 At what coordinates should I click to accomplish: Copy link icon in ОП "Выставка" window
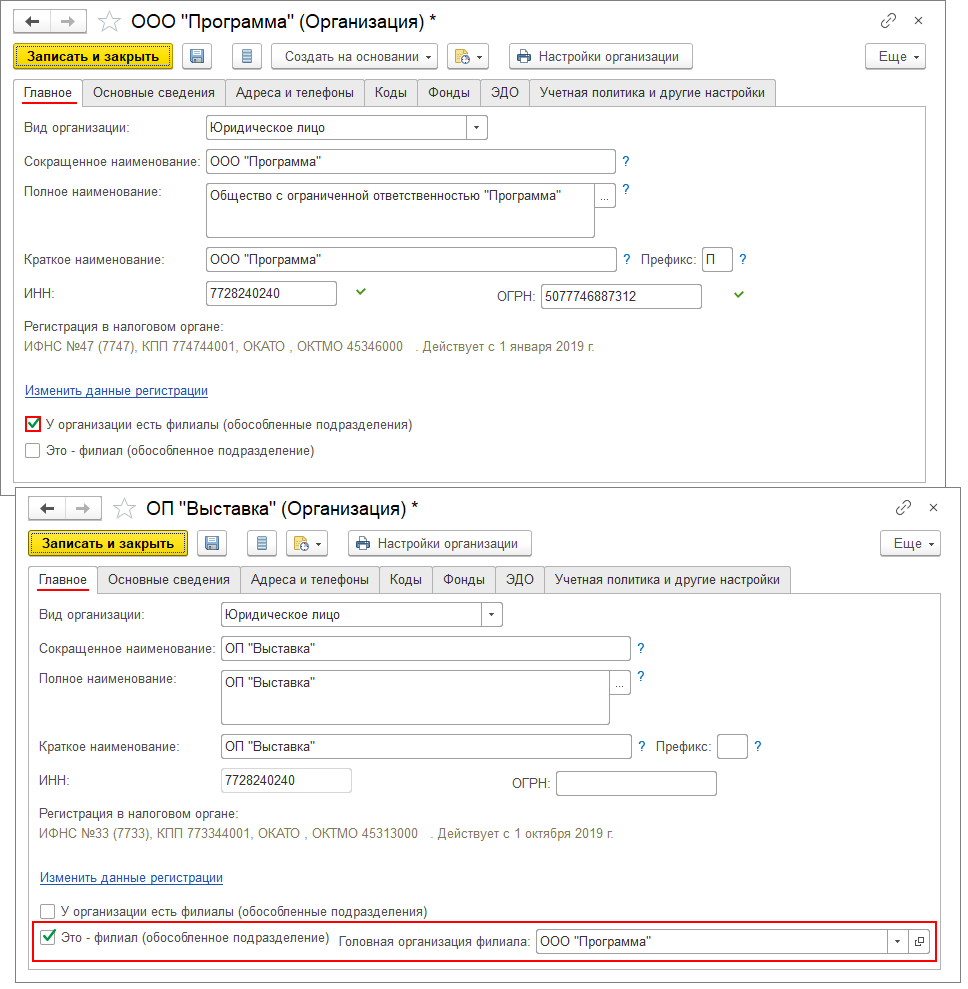click(903, 508)
